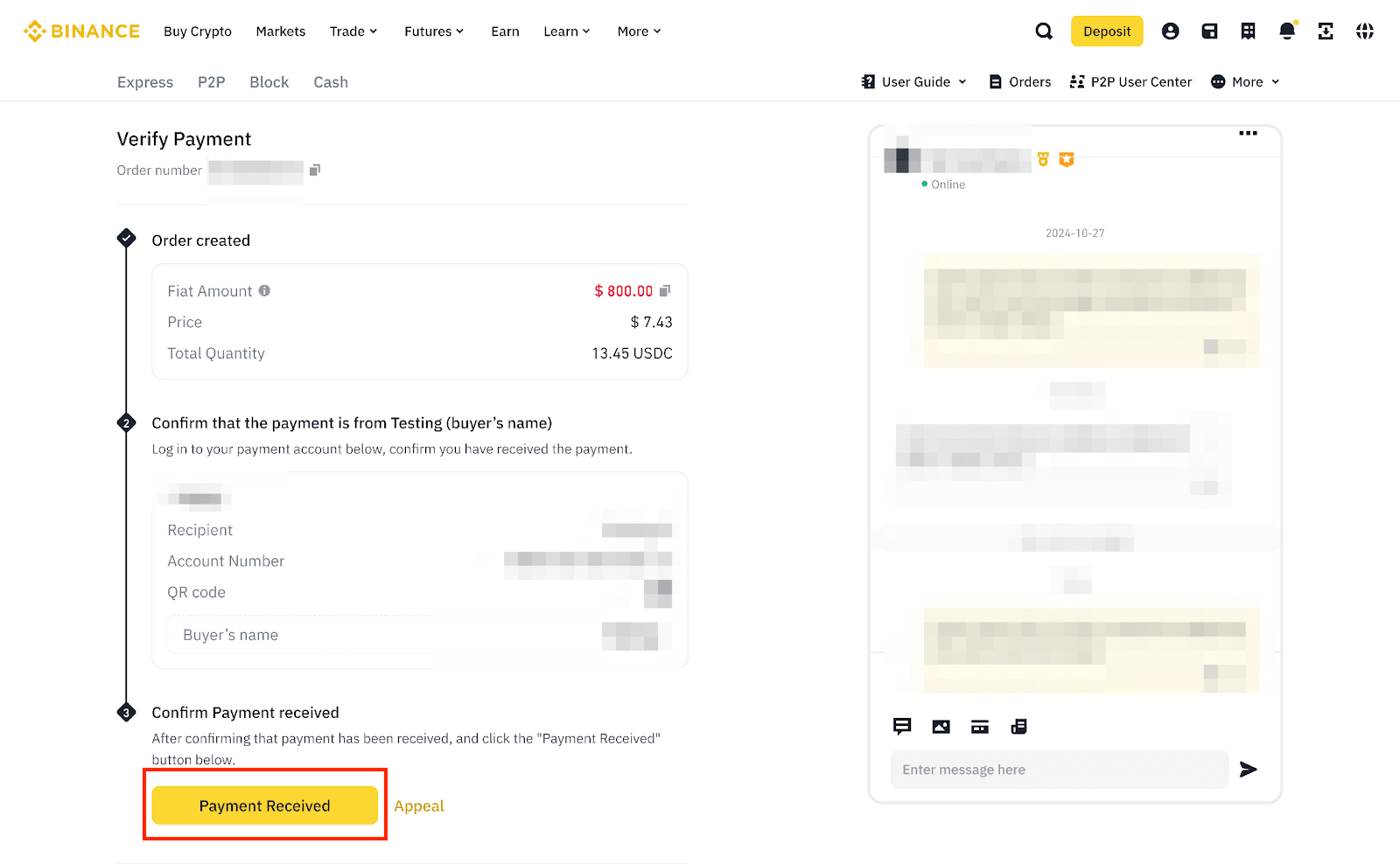The width and height of the screenshot is (1400, 864).
Task: Expand the Futures dropdown
Action: click(x=434, y=31)
